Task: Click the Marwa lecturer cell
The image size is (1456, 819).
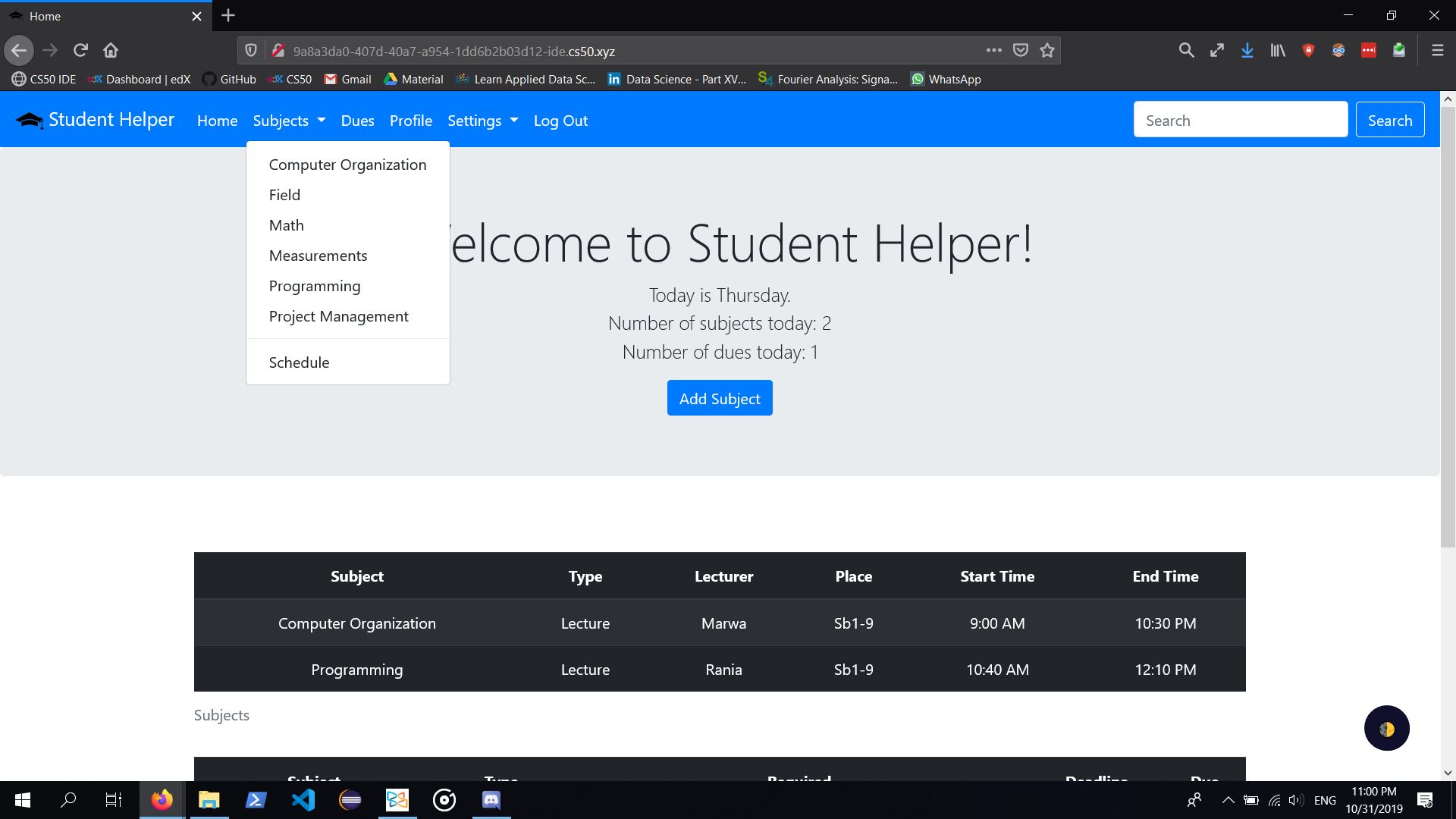Action: coord(723,623)
